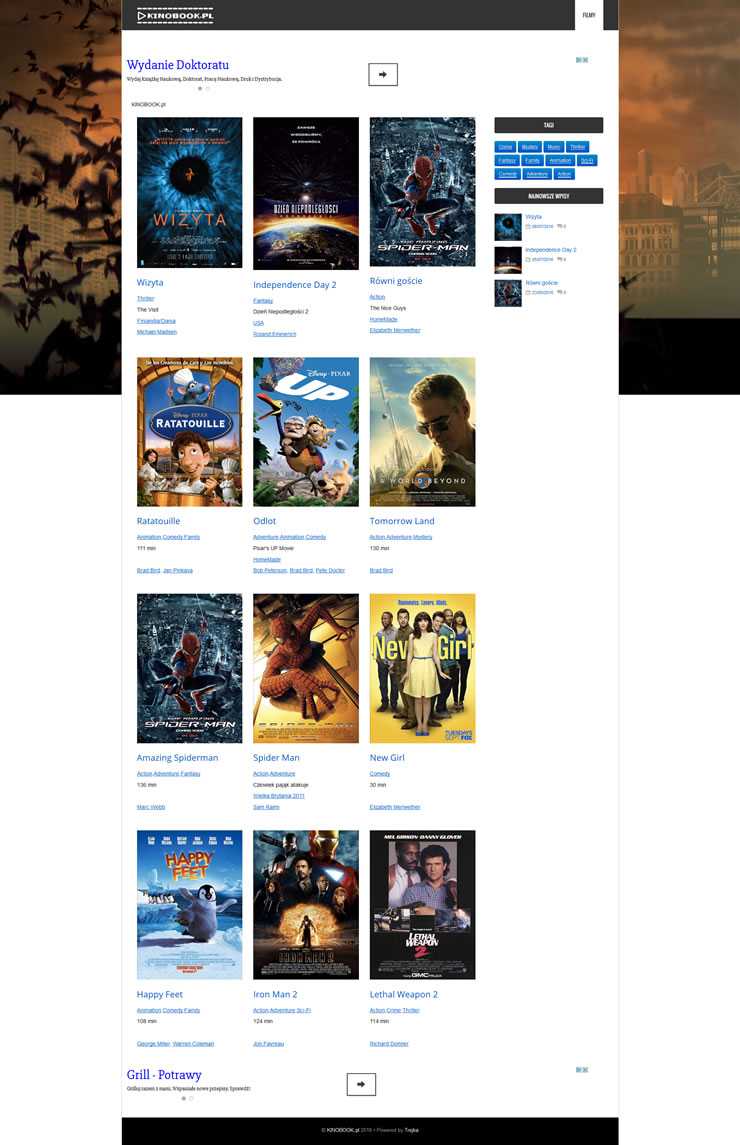
Task: Open the Ratatouille movie title link
Action: [x=158, y=521]
